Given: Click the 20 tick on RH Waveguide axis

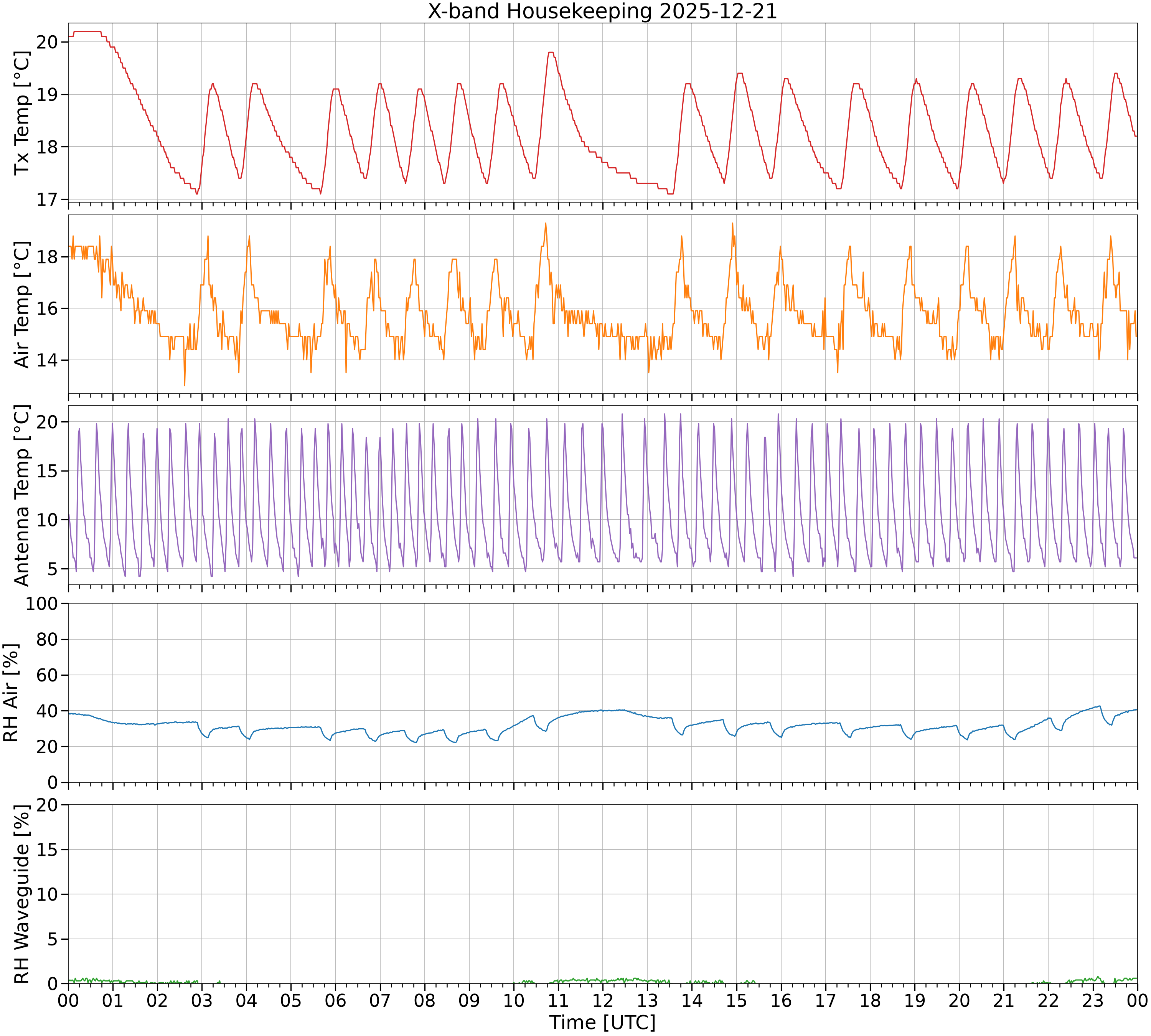Looking at the screenshot, I should (48, 805).
